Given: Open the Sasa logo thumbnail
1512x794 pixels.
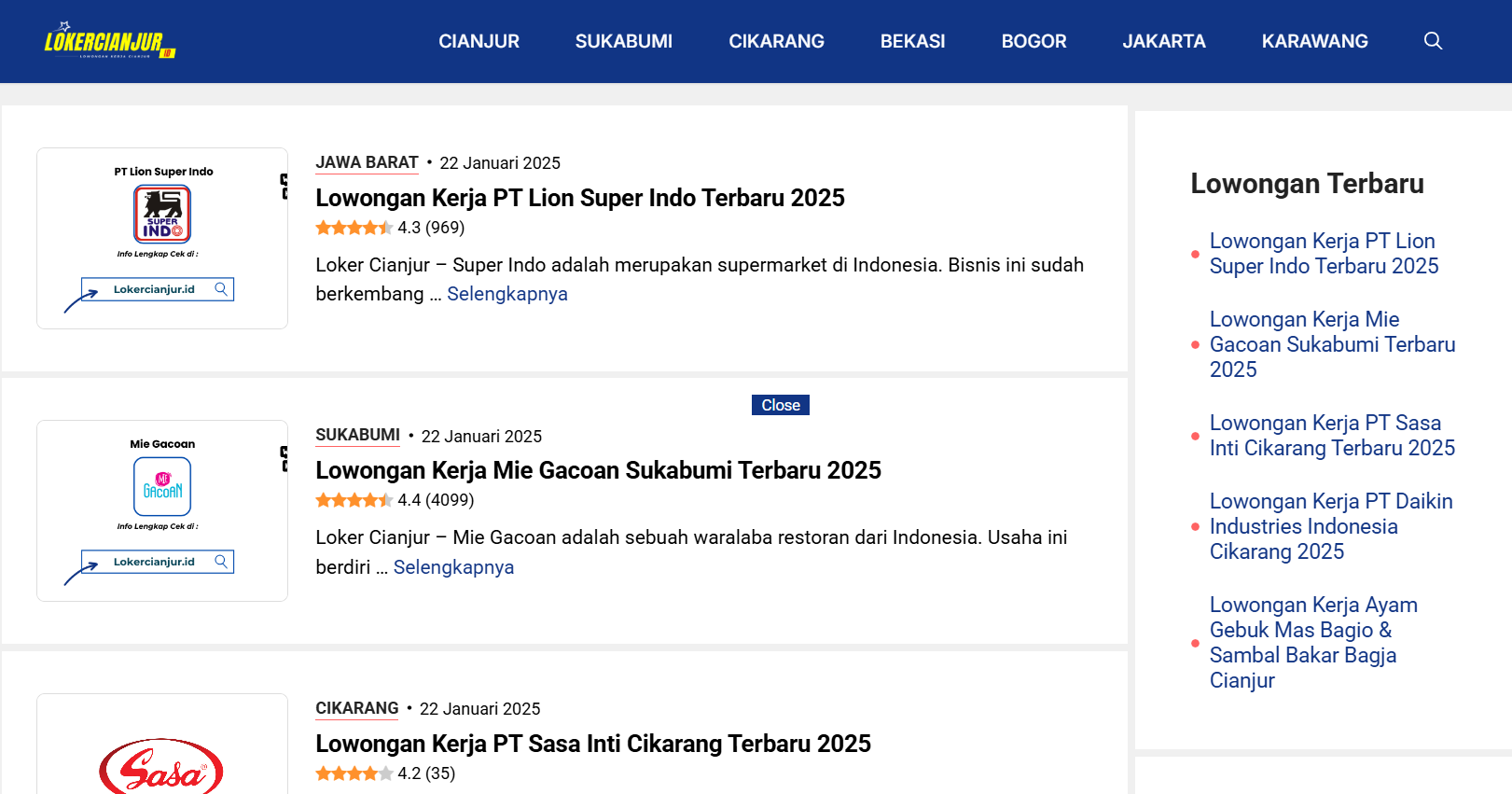Looking at the screenshot, I should (162, 745).
